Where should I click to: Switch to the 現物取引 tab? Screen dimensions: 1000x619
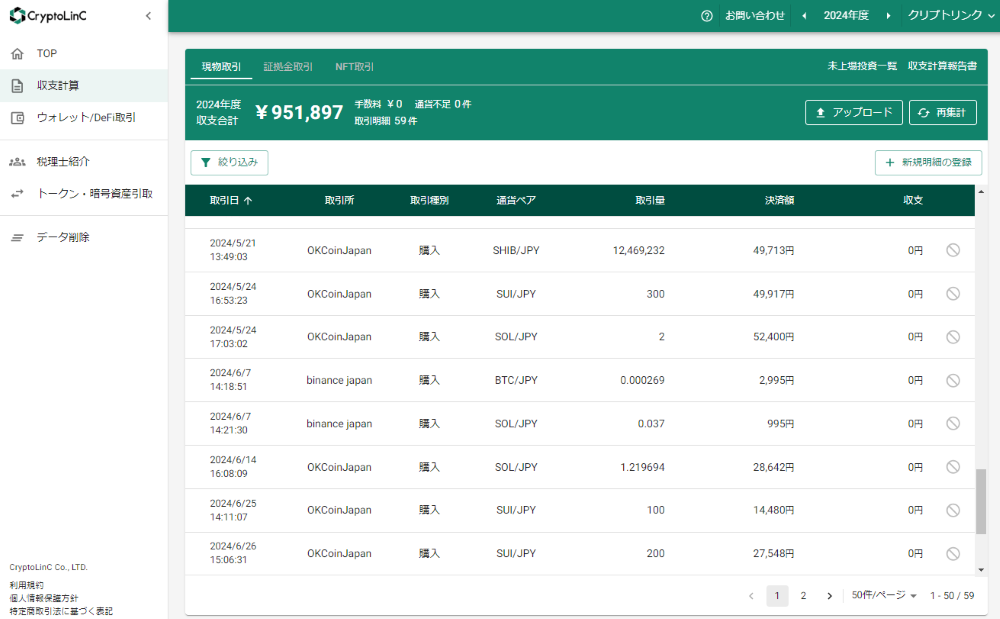221,66
